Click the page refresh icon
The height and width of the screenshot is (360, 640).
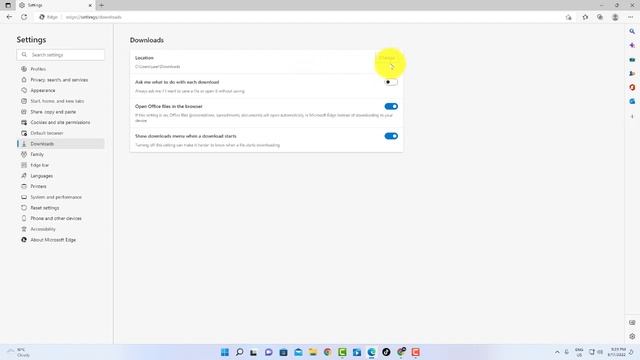(24, 17)
